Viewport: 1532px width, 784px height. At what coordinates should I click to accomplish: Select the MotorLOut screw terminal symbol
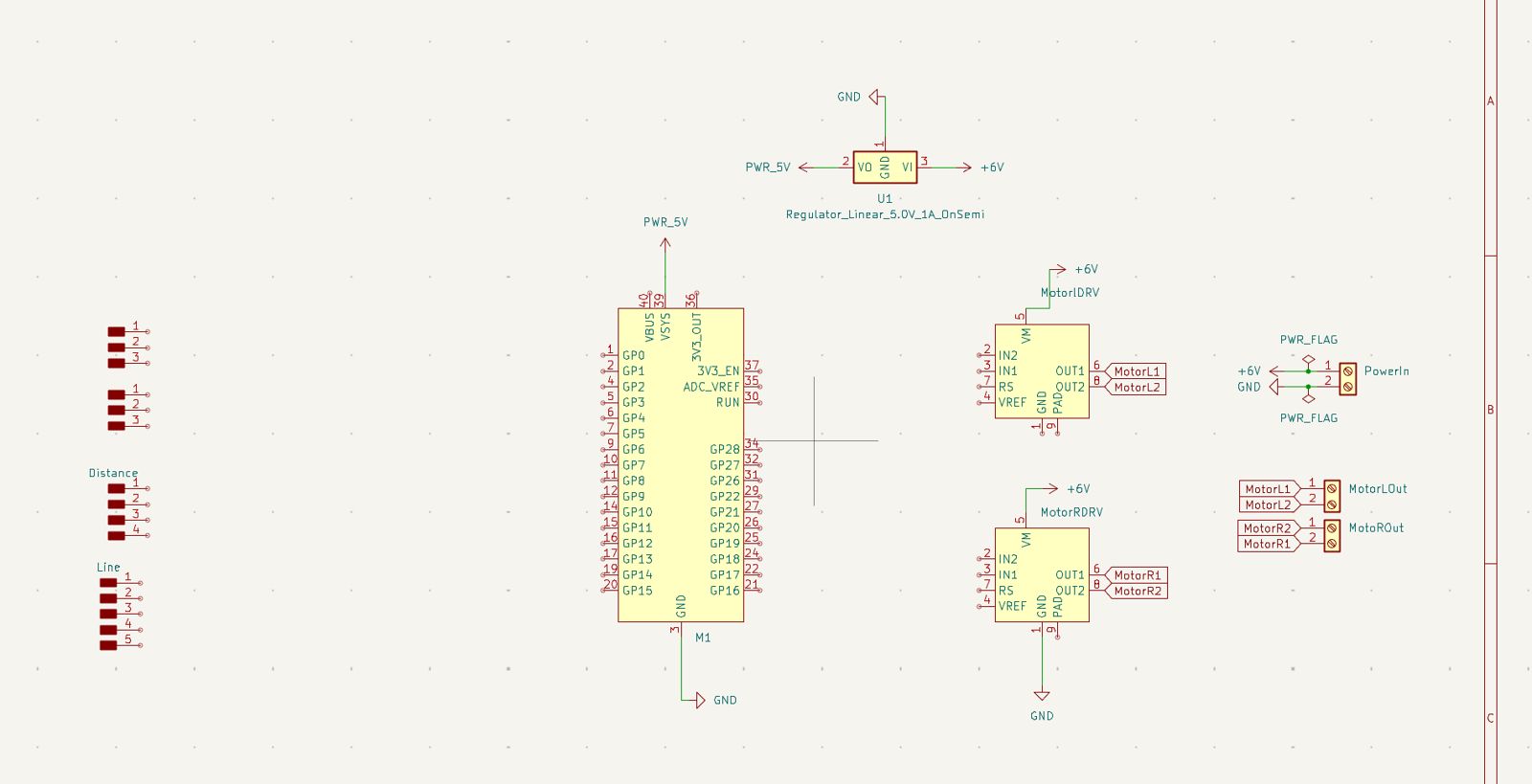tap(1332, 496)
